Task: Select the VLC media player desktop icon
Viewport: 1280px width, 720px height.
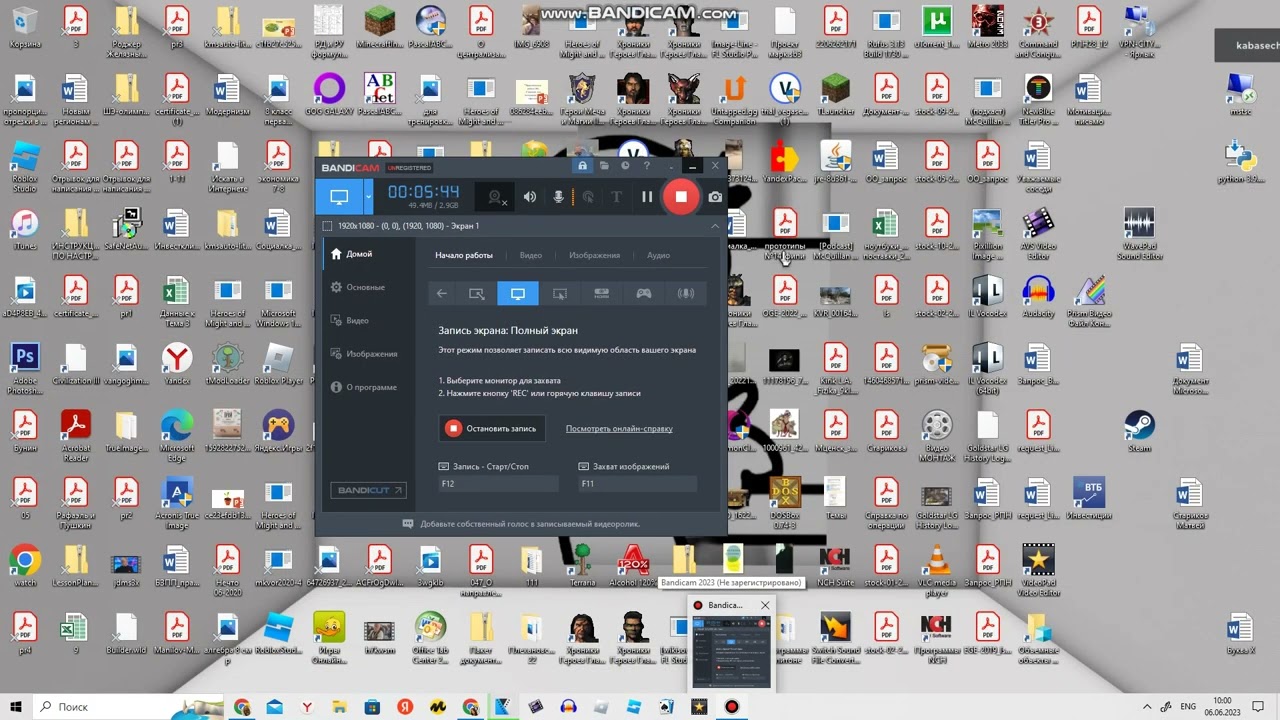Action: tap(937, 571)
